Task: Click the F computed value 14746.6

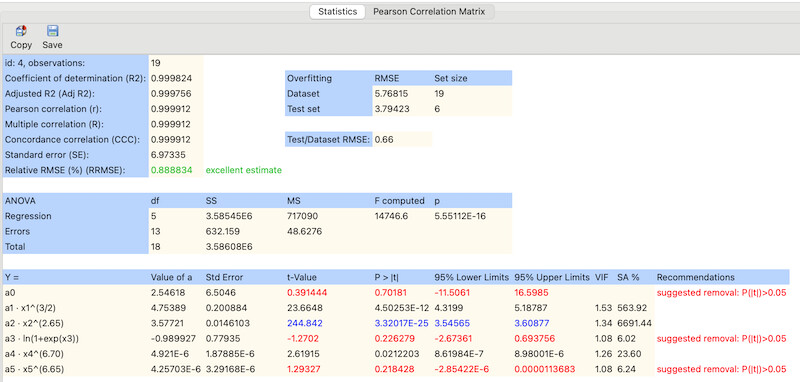Action: coord(391,216)
